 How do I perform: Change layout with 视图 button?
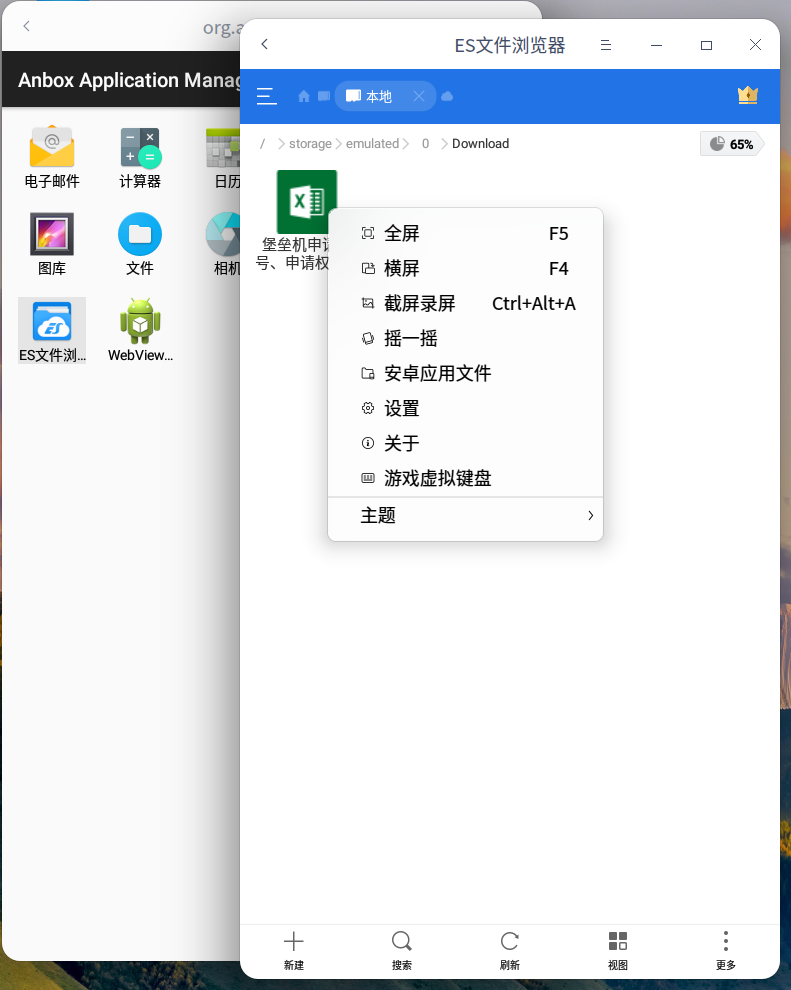point(617,950)
